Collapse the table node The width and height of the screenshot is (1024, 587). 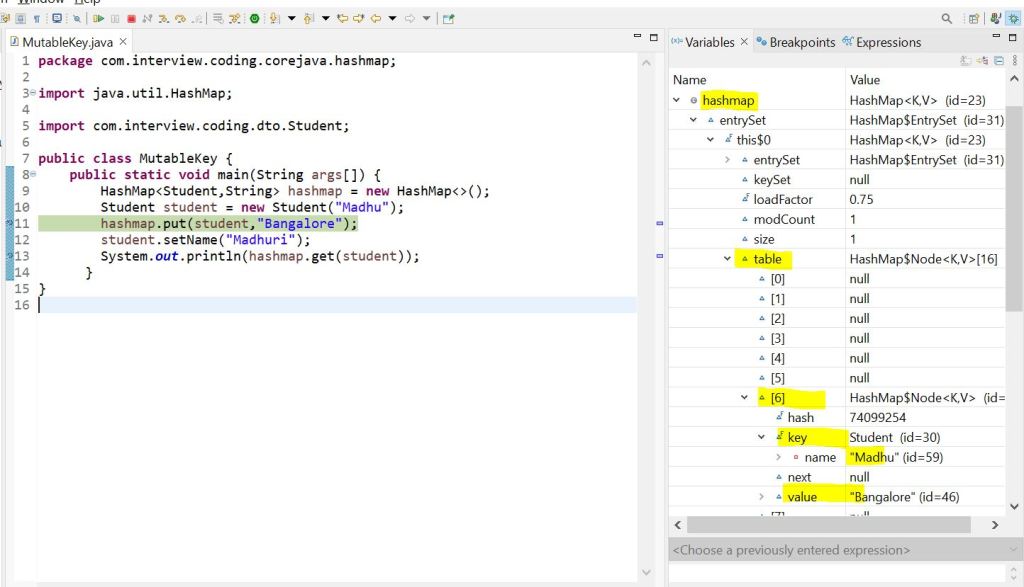[728, 259]
